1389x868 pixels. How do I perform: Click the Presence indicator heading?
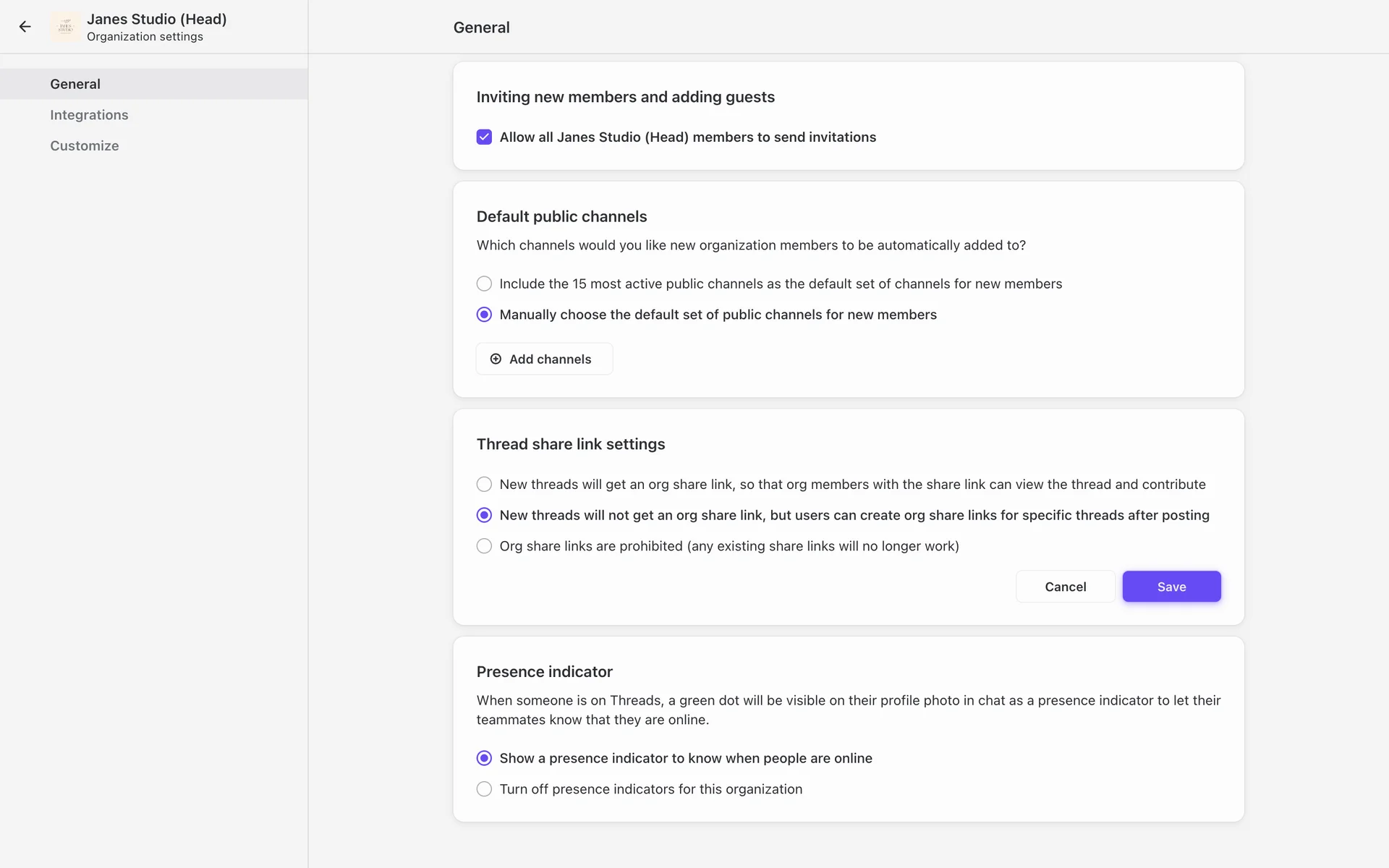pos(544,671)
